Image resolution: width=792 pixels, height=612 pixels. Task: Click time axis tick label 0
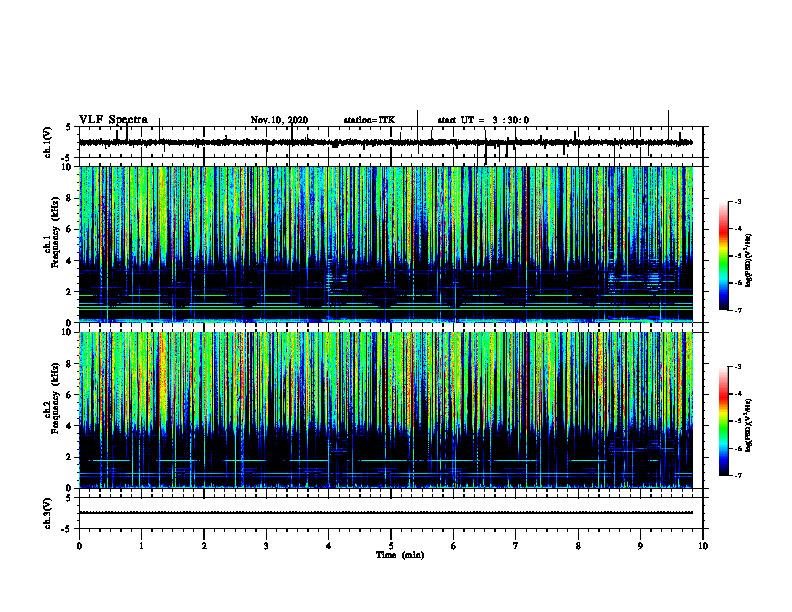pyautogui.click(x=79, y=546)
